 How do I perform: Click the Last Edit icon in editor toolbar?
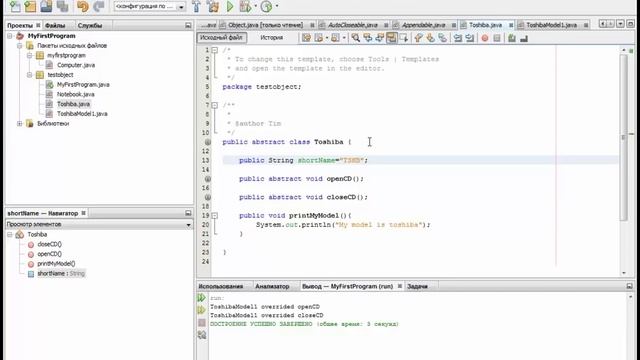pyautogui.click(x=306, y=38)
